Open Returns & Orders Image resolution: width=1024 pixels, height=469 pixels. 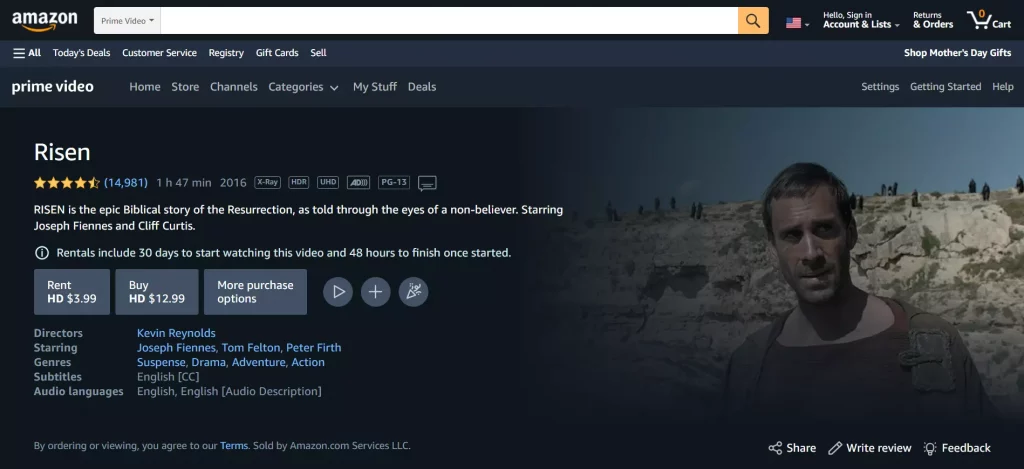coord(933,20)
